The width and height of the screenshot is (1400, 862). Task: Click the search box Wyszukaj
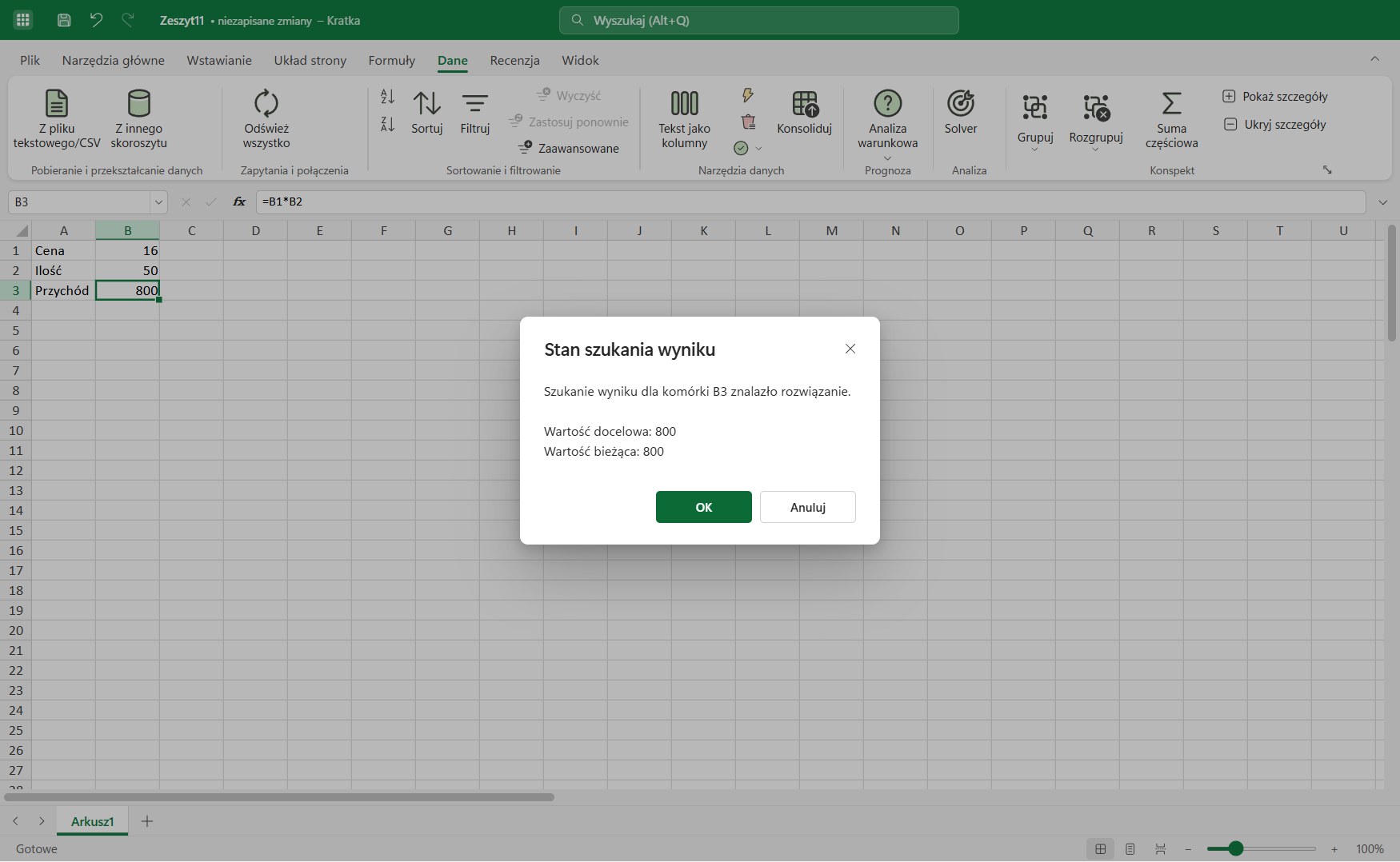coord(759,20)
